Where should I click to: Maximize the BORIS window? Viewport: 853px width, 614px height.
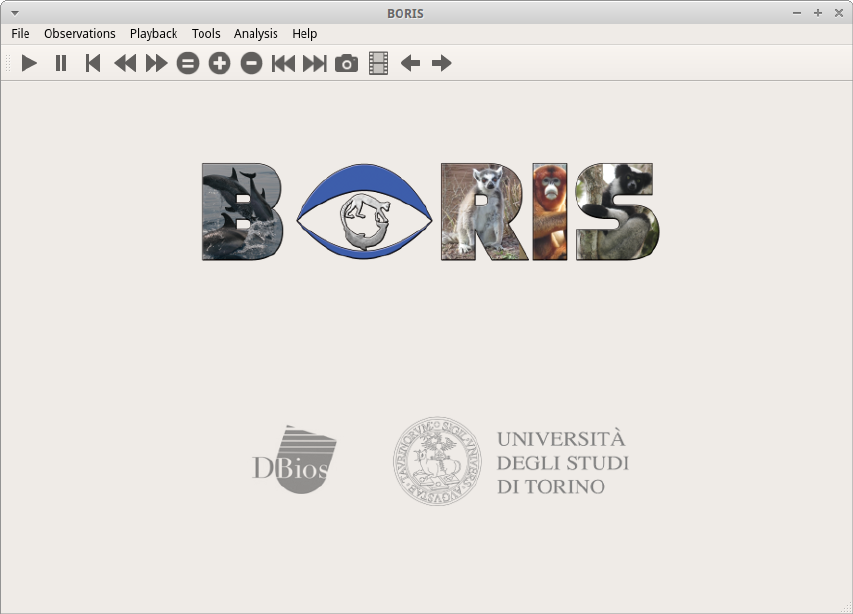click(x=818, y=13)
